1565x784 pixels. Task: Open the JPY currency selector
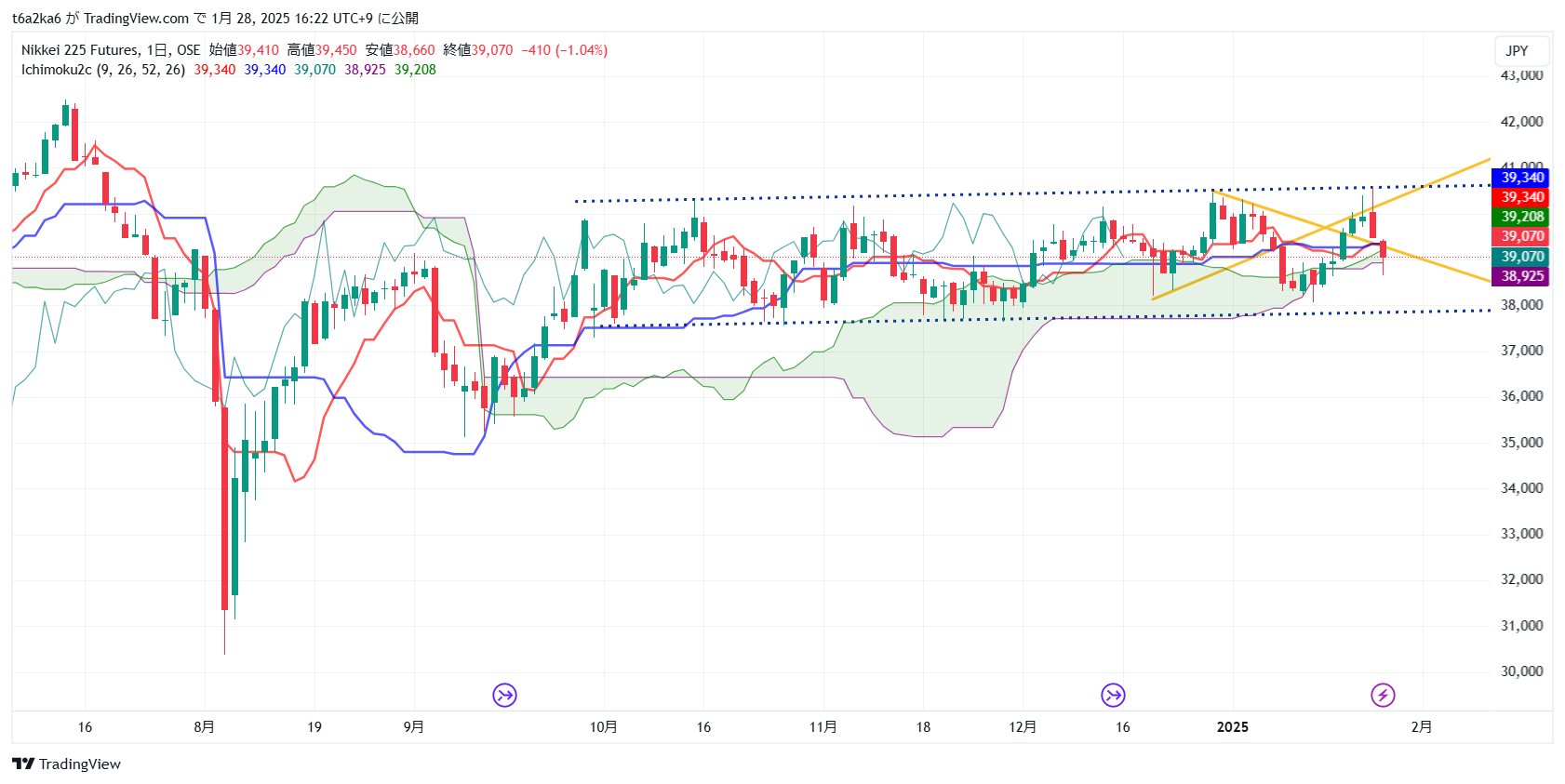pyautogui.click(x=1518, y=51)
